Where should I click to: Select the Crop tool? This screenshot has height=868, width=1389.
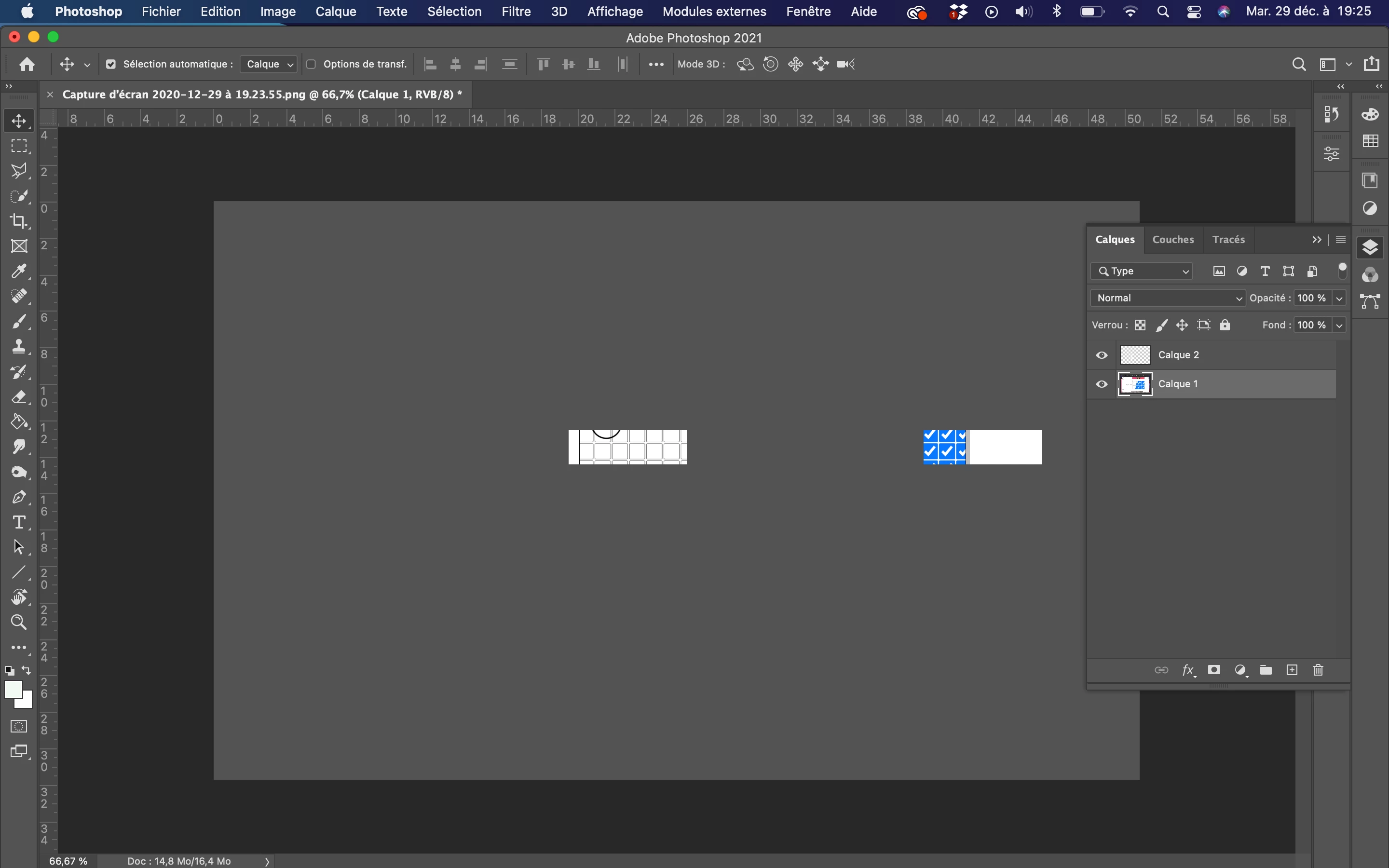pyautogui.click(x=19, y=221)
